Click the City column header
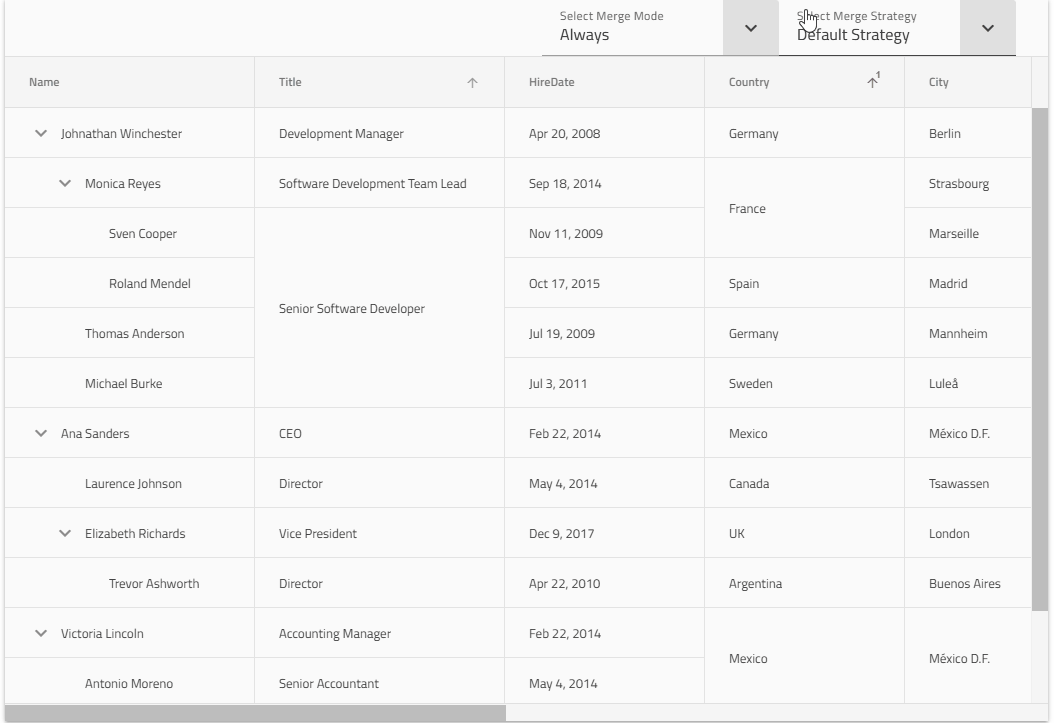 (939, 82)
